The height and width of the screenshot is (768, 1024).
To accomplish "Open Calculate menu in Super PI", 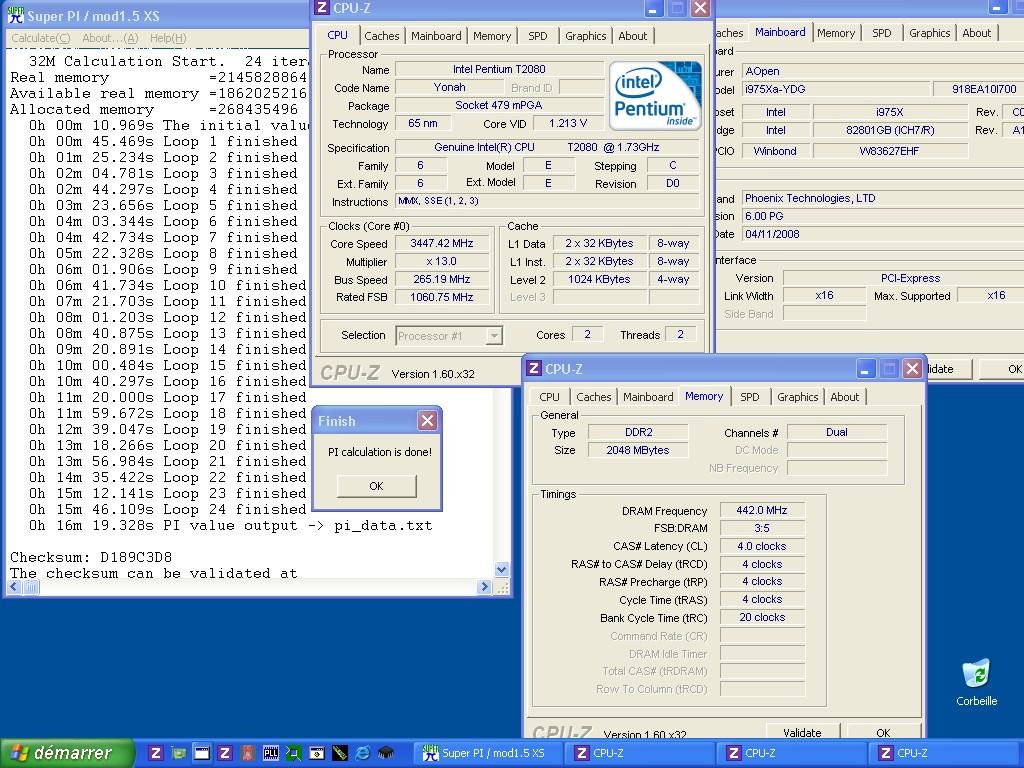I will pos(40,38).
